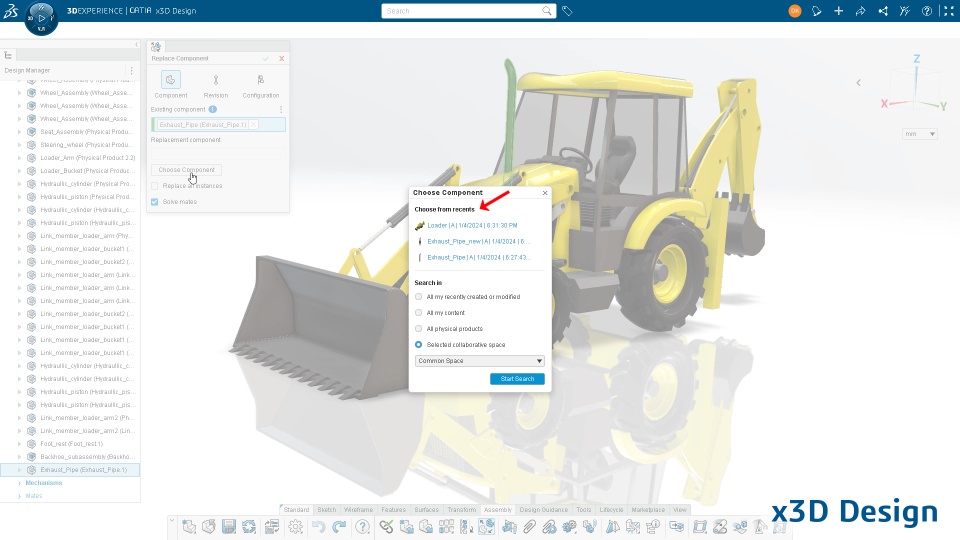The height and width of the screenshot is (540, 960).
Task: Click the Save icon in bottom toolbar
Action: pos(229,527)
